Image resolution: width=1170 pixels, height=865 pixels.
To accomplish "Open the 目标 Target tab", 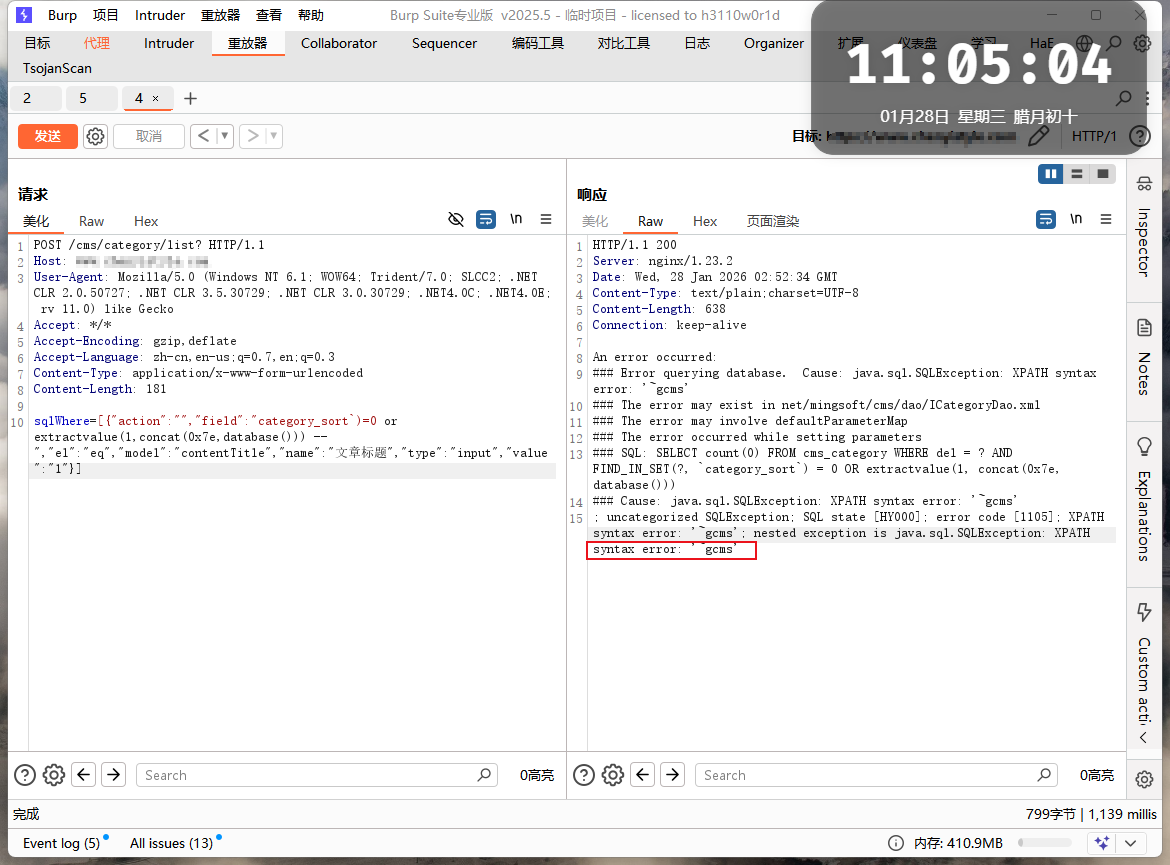I will pos(37,43).
